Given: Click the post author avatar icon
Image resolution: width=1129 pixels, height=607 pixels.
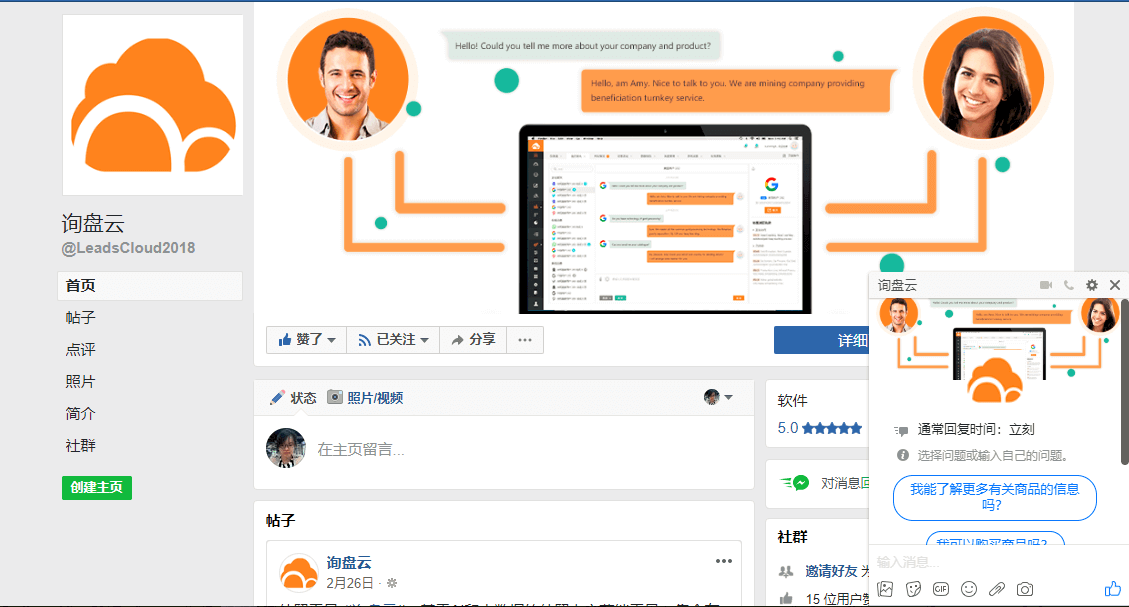Looking at the screenshot, I should point(299,572).
